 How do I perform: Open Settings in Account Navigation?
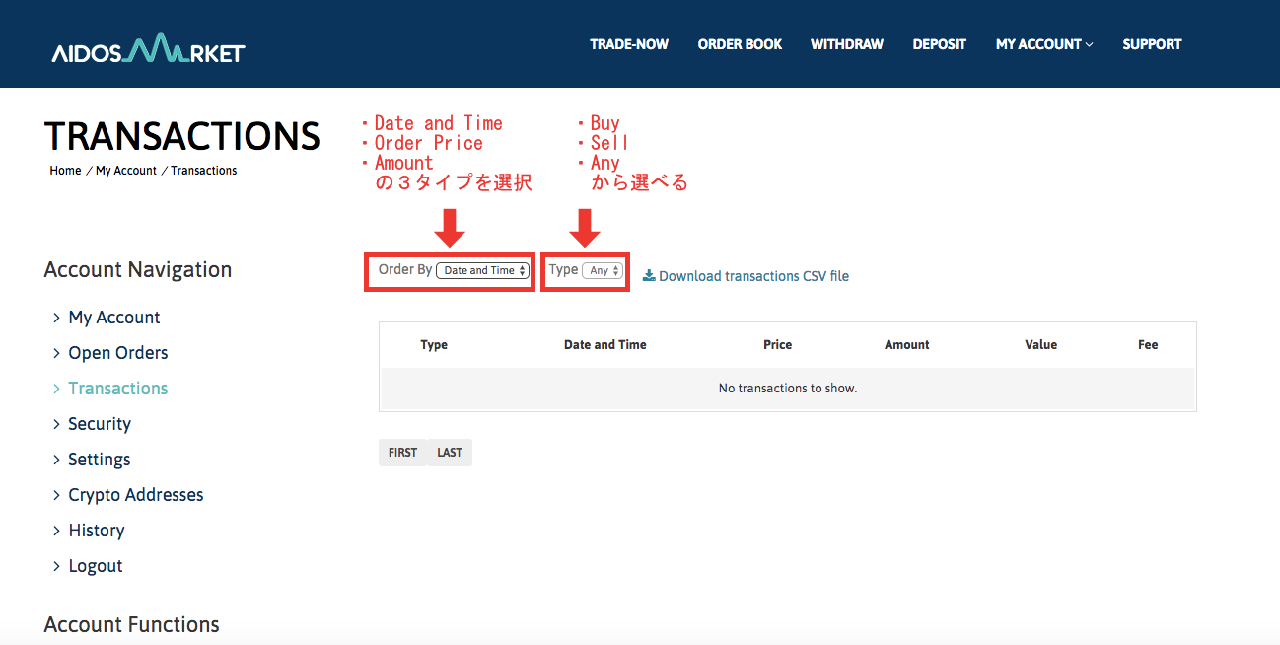click(99, 459)
